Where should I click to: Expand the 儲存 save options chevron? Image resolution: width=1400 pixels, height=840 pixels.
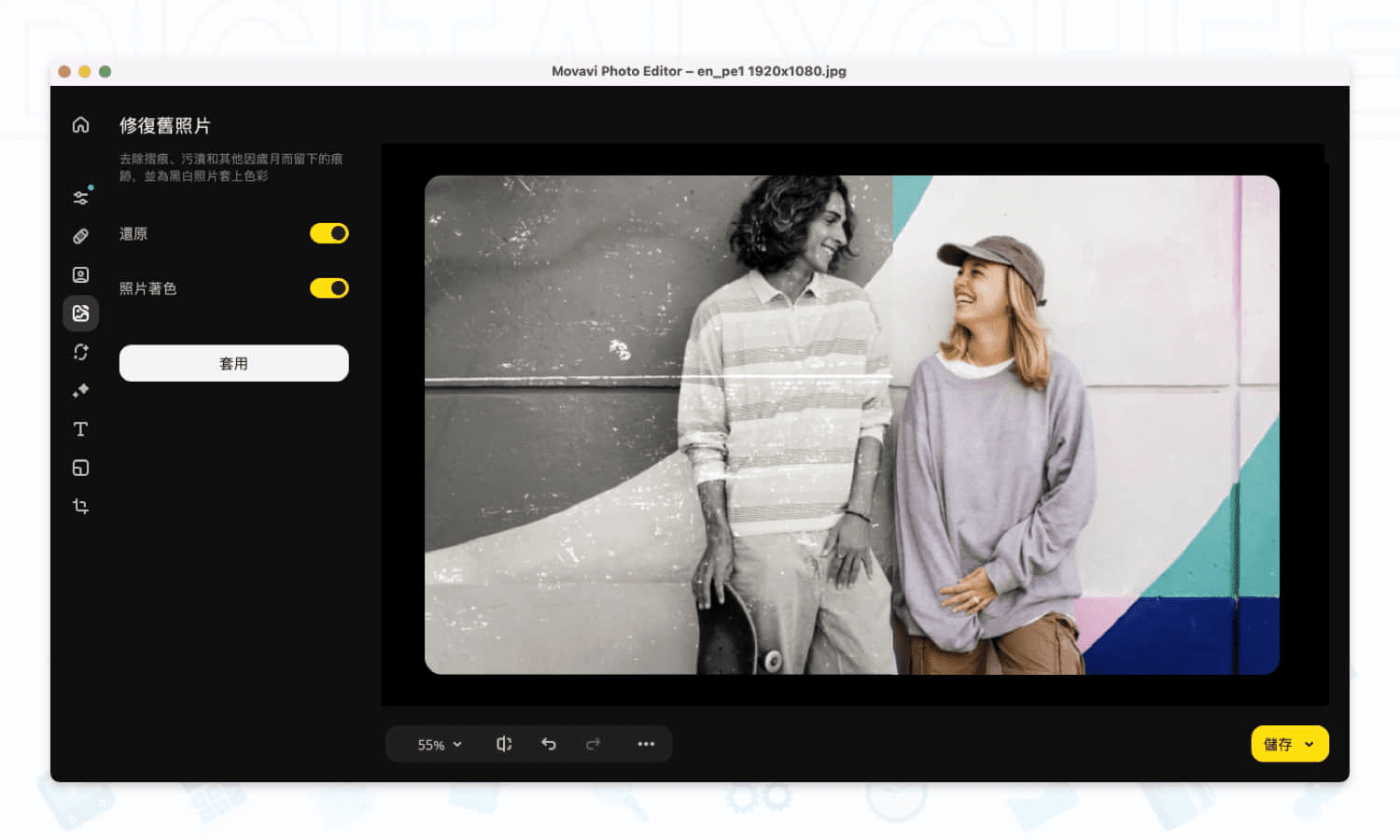coord(1310,744)
